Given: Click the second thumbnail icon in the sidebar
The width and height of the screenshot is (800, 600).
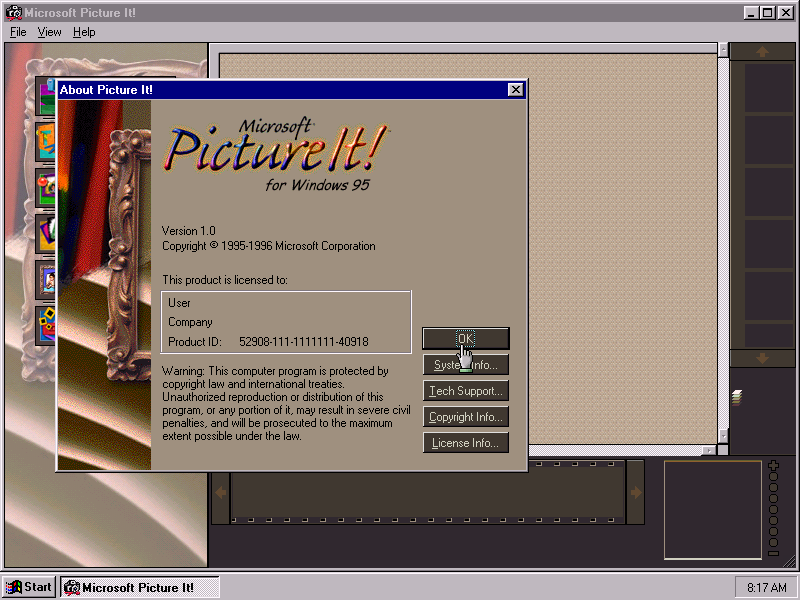Looking at the screenshot, I should (x=43, y=143).
